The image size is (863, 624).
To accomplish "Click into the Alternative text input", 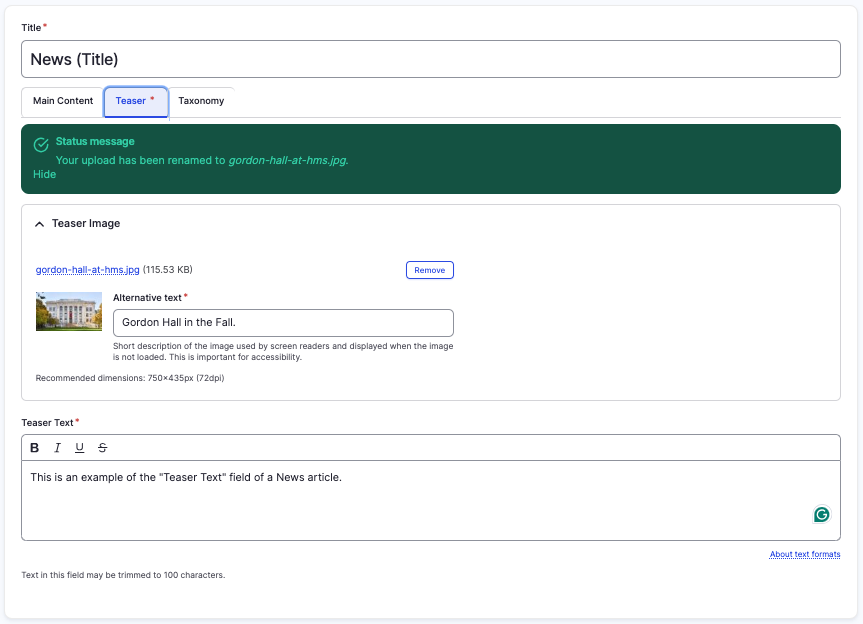I will coord(283,323).
